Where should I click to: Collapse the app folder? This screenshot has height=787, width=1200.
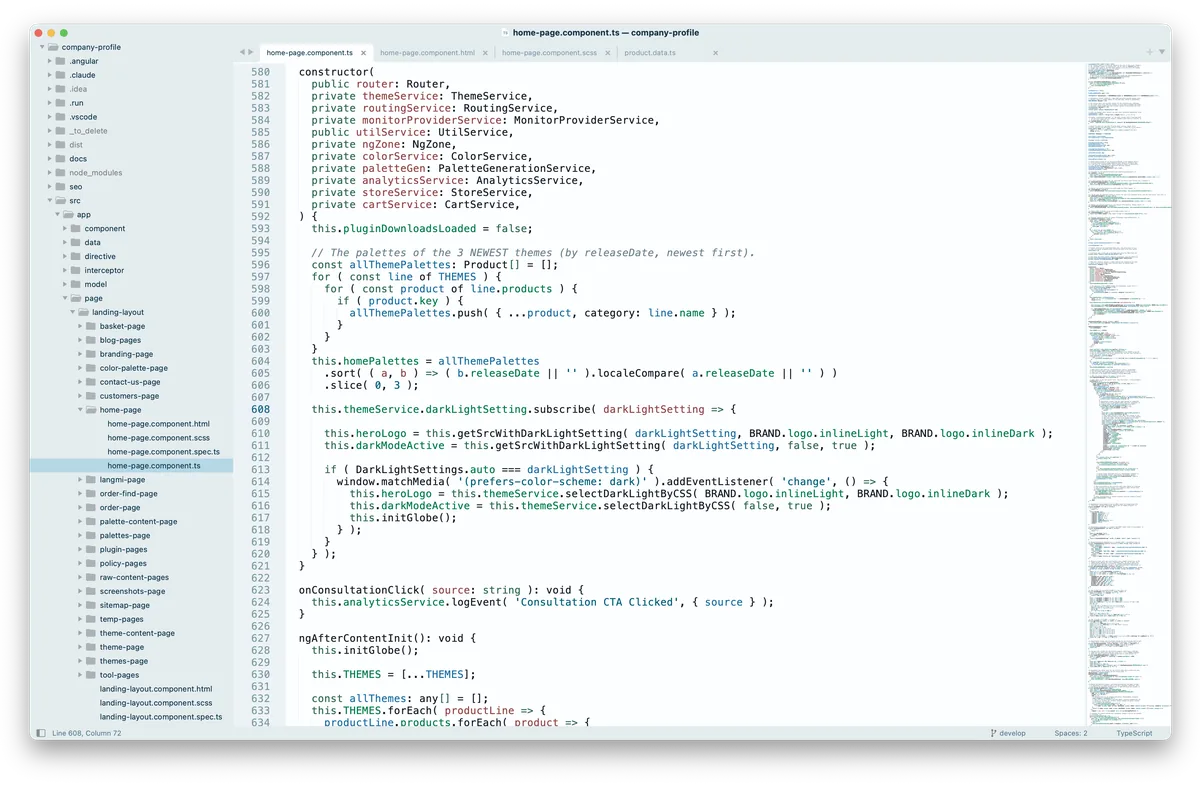pyautogui.click(x=57, y=214)
